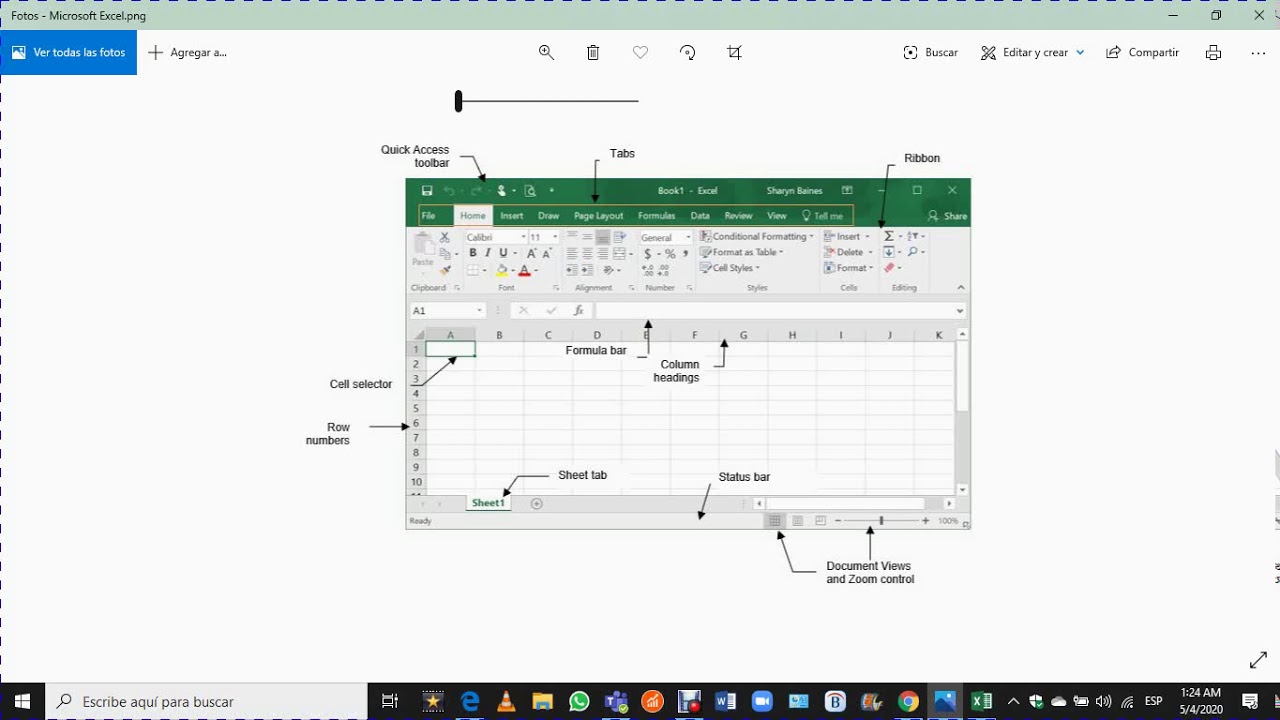Select the Formulas tab in Excel picture

(657, 216)
